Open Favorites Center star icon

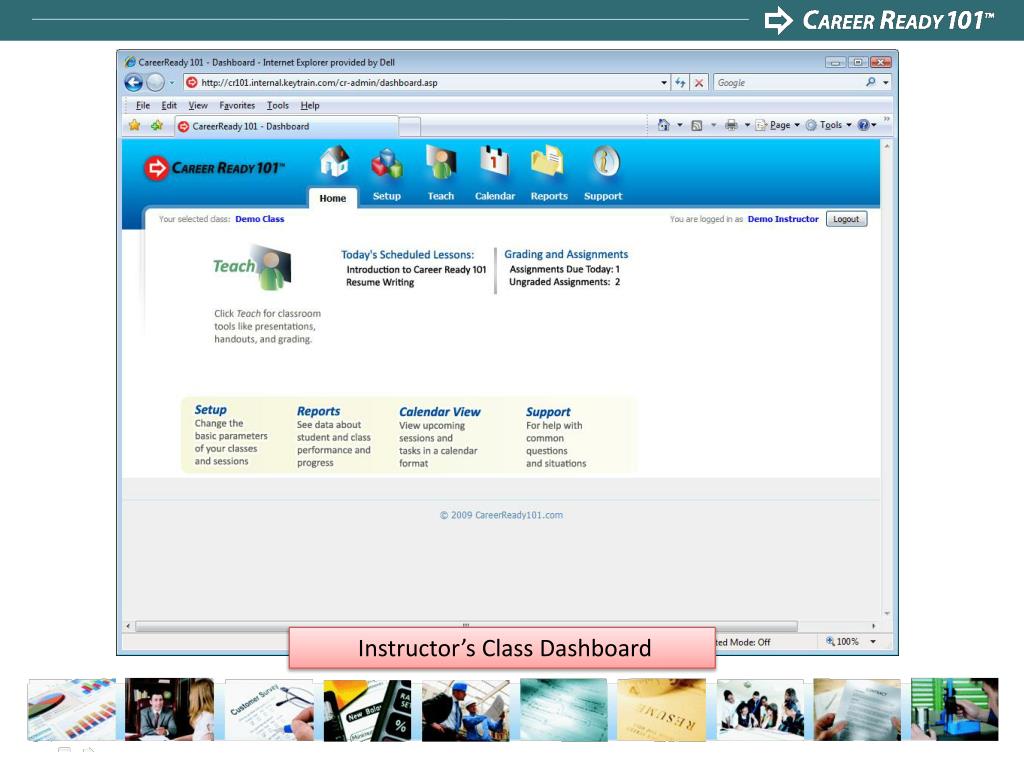pyautogui.click(x=135, y=125)
